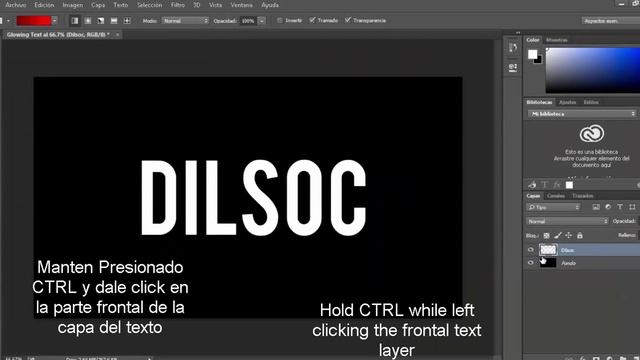Switch to the Estilos tab

coord(591,102)
